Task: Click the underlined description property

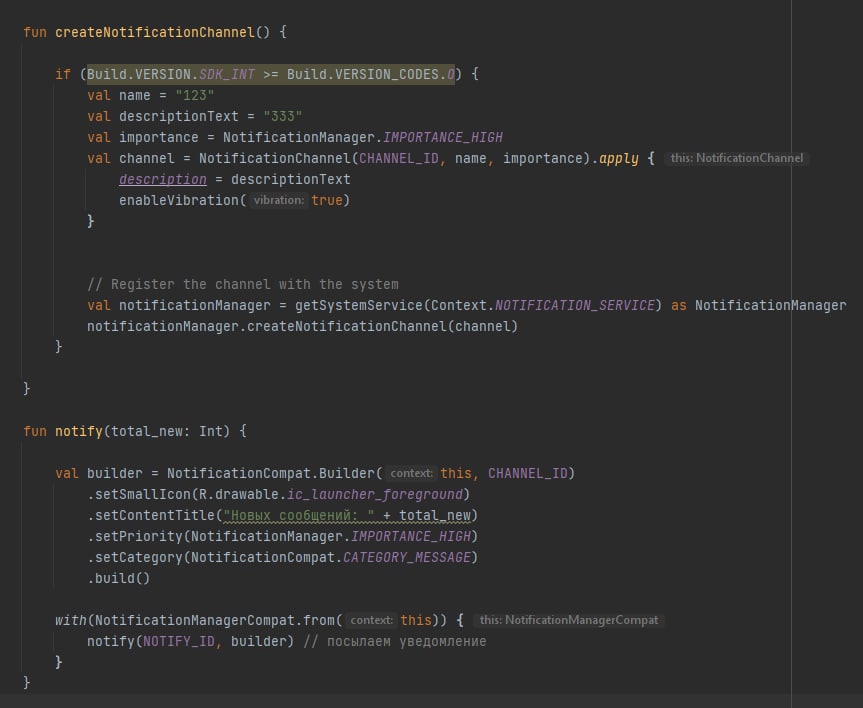Action: [163, 179]
